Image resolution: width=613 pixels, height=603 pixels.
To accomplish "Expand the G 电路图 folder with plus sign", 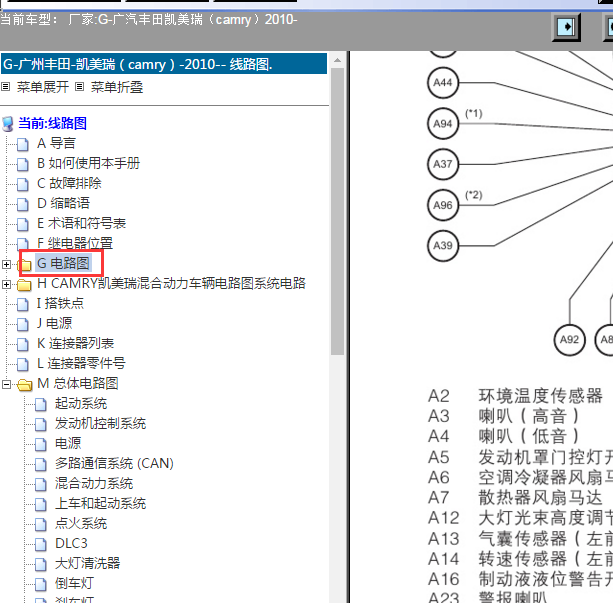I will [6, 264].
